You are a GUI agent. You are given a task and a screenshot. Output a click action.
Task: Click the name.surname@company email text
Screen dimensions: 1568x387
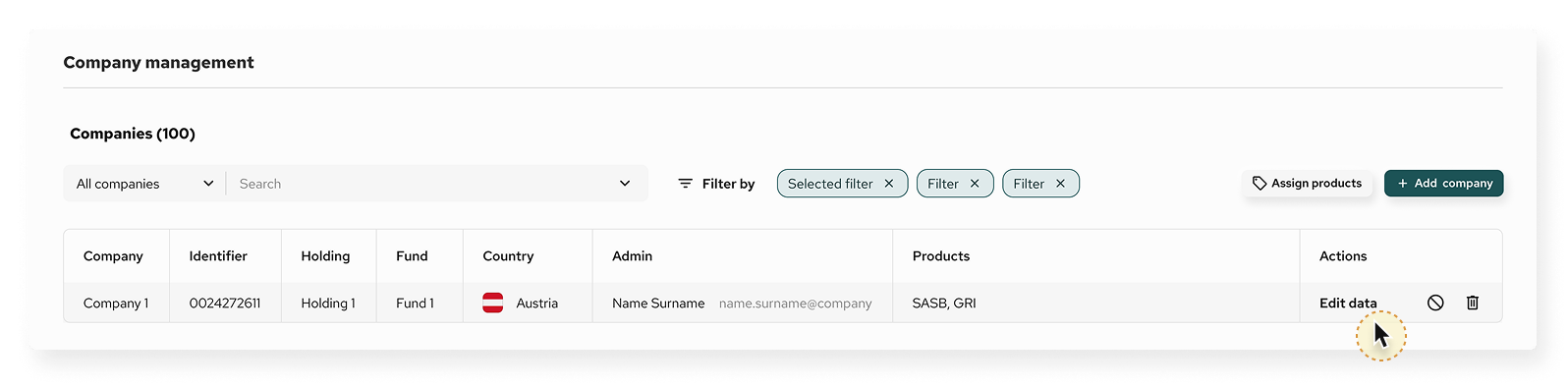[x=796, y=304]
